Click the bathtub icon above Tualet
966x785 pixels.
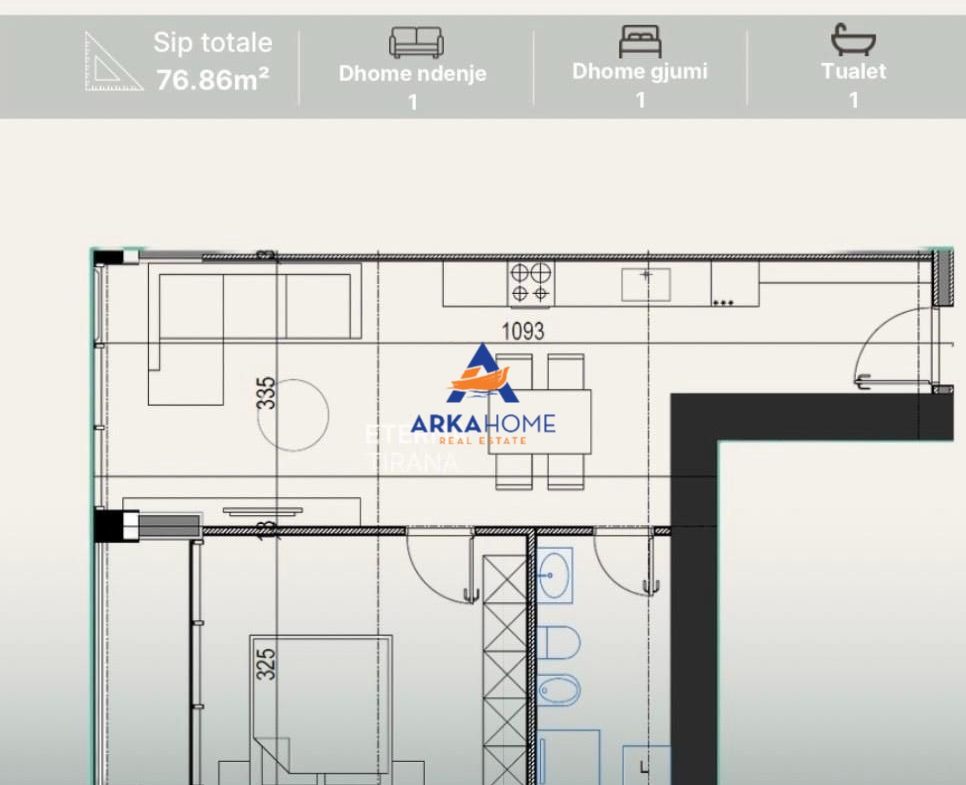point(853,40)
